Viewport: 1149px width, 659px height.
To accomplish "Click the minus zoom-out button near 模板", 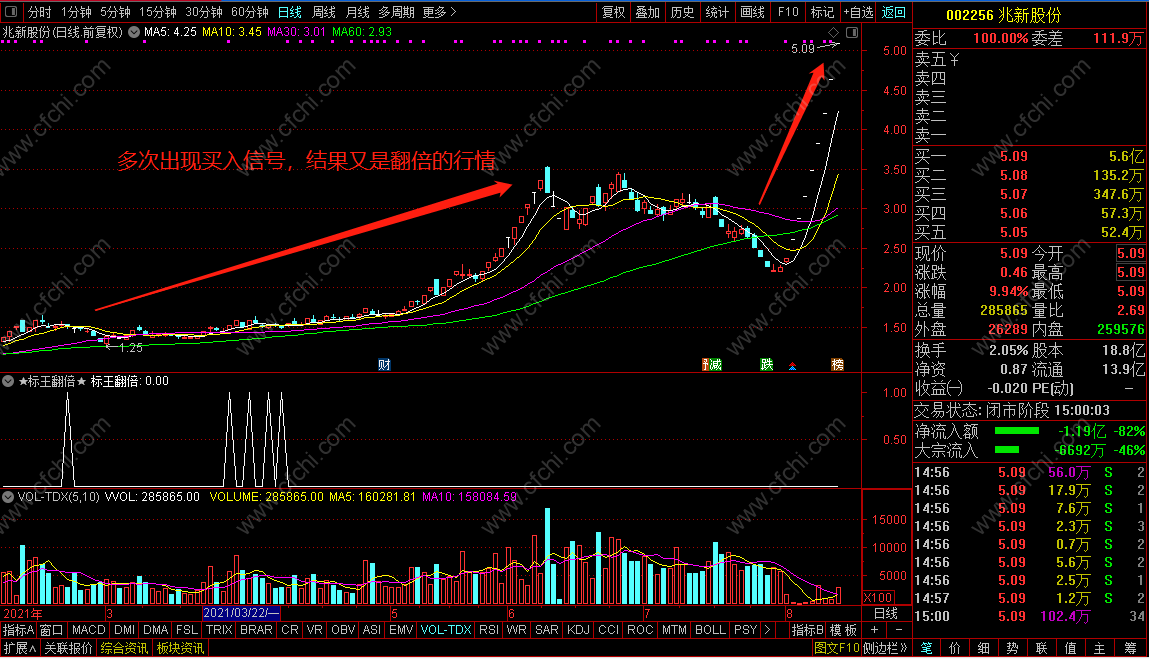I will pos(899,630).
